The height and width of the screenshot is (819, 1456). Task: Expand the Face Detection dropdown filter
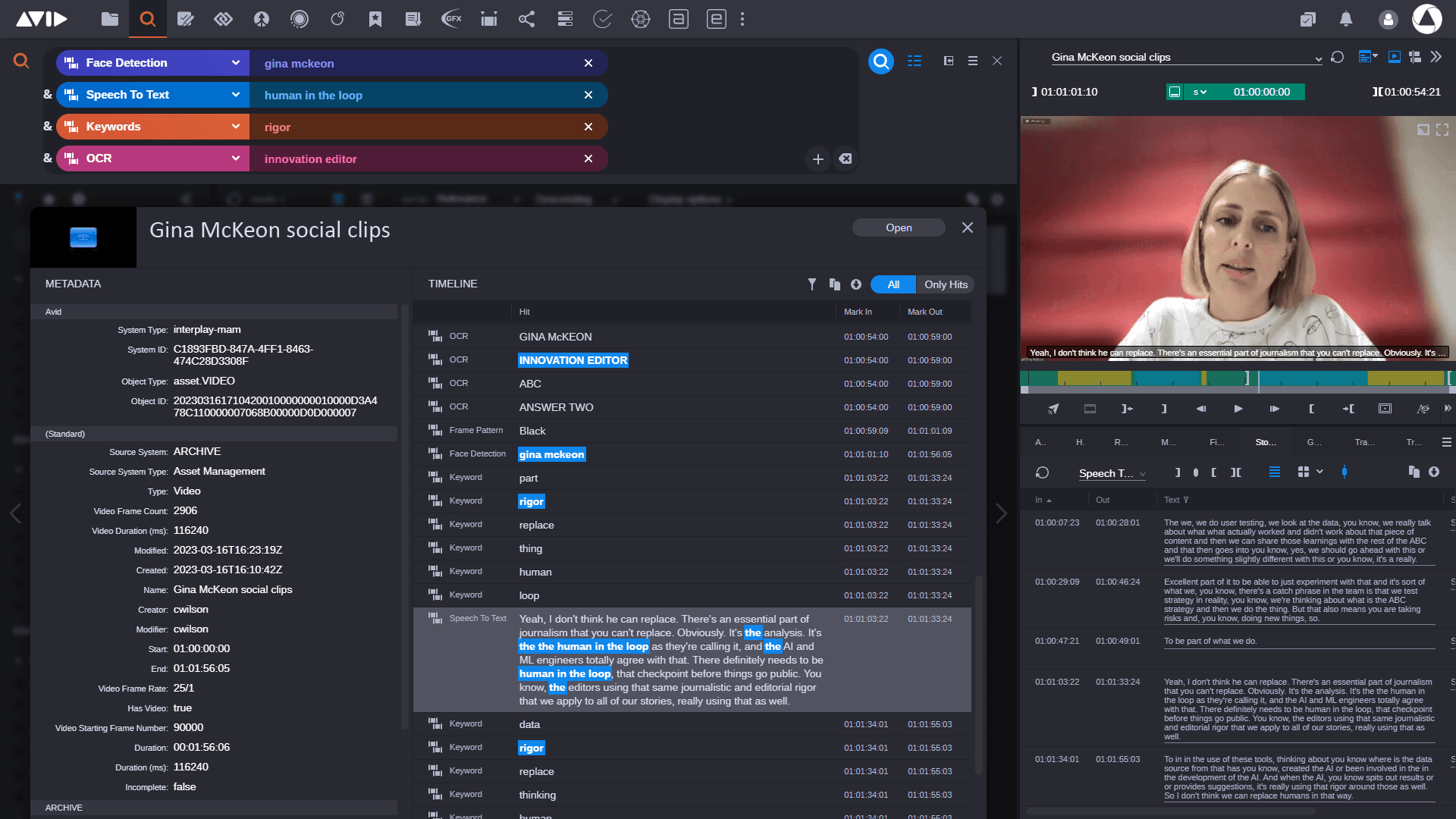235,62
